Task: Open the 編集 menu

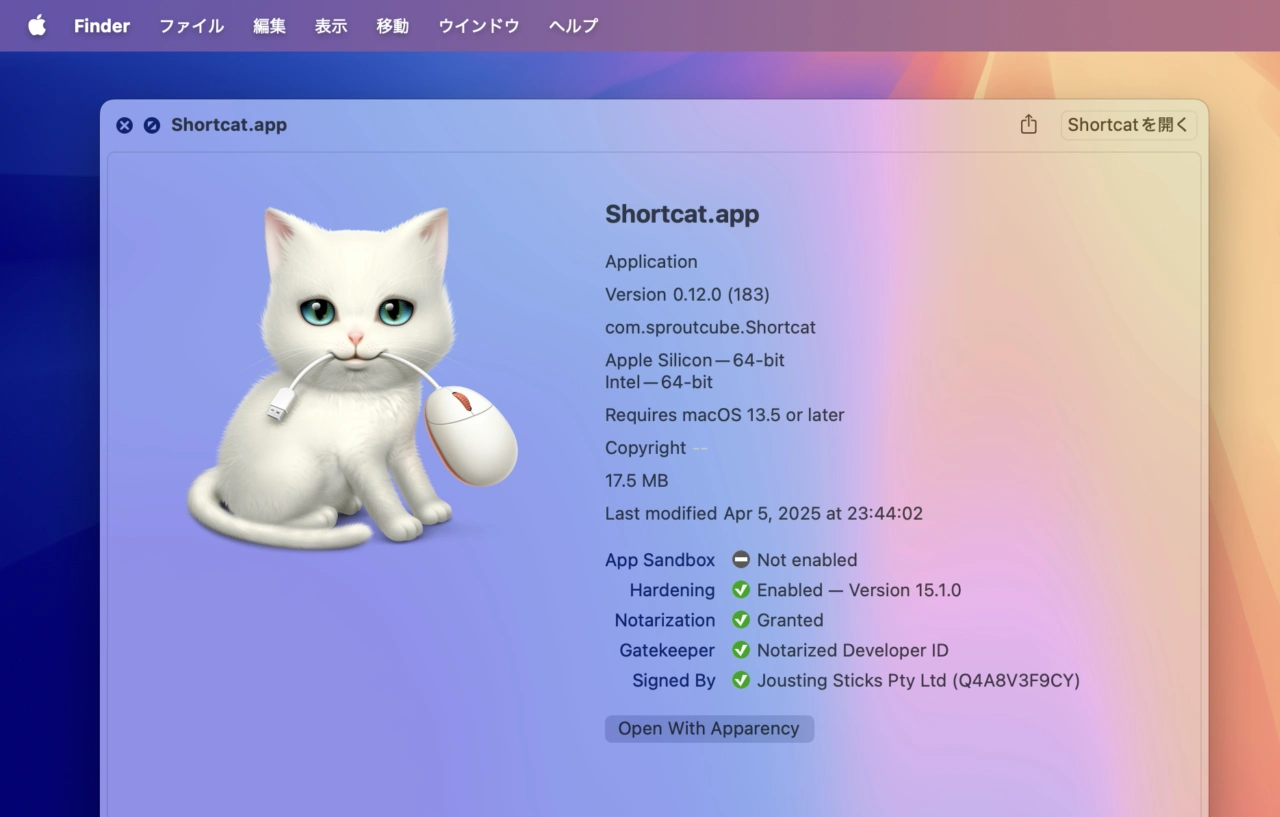Action: (x=269, y=26)
